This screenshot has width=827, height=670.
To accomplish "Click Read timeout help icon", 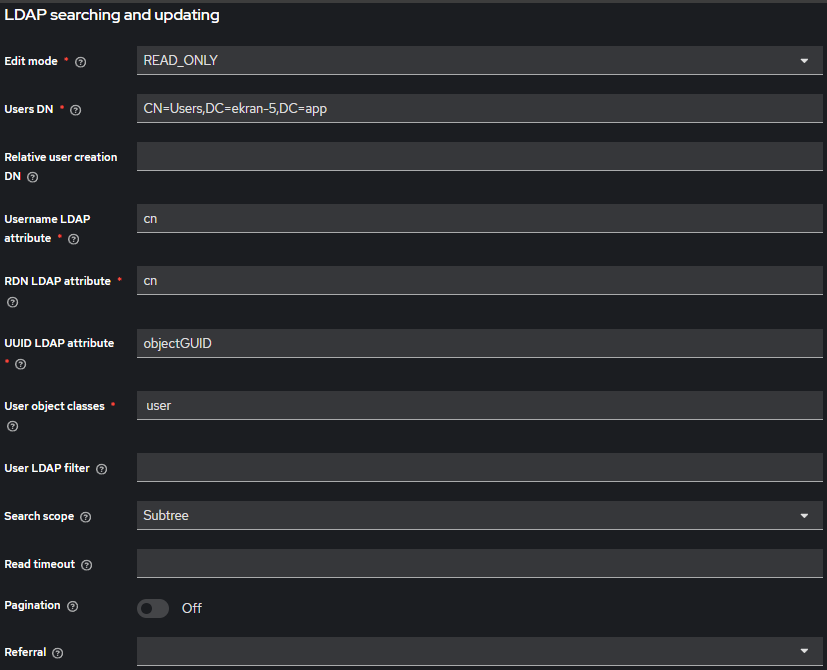I will tap(87, 565).
